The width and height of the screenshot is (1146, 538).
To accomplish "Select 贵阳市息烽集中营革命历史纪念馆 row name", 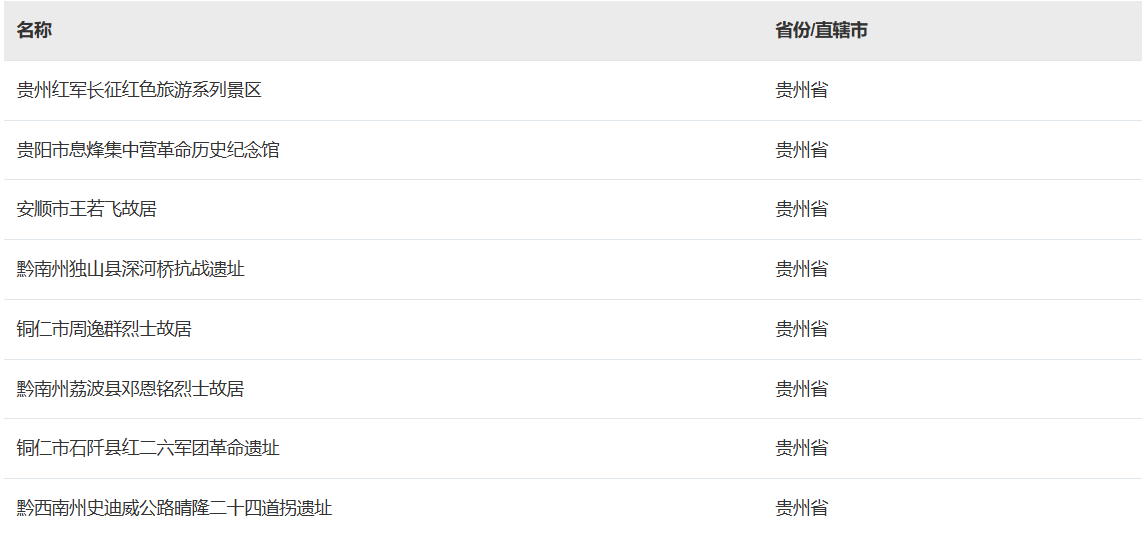I will [148, 151].
